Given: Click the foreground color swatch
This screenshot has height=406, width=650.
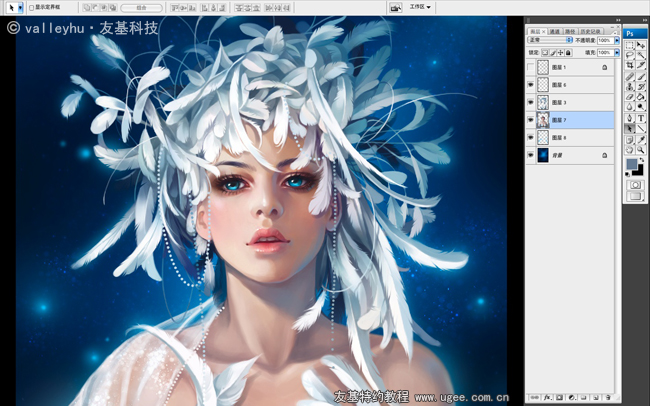Looking at the screenshot, I should click(x=631, y=164).
